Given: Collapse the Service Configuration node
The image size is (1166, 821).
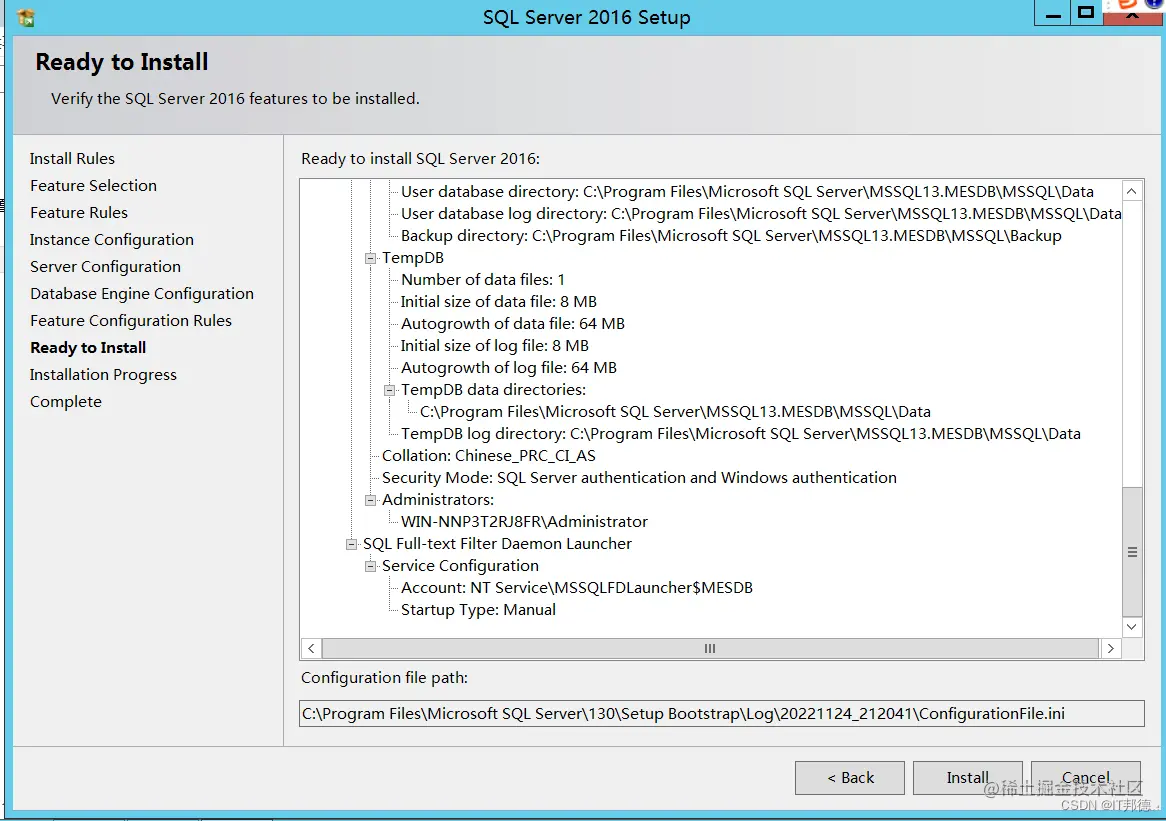Looking at the screenshot, I should tap(370, 566).
